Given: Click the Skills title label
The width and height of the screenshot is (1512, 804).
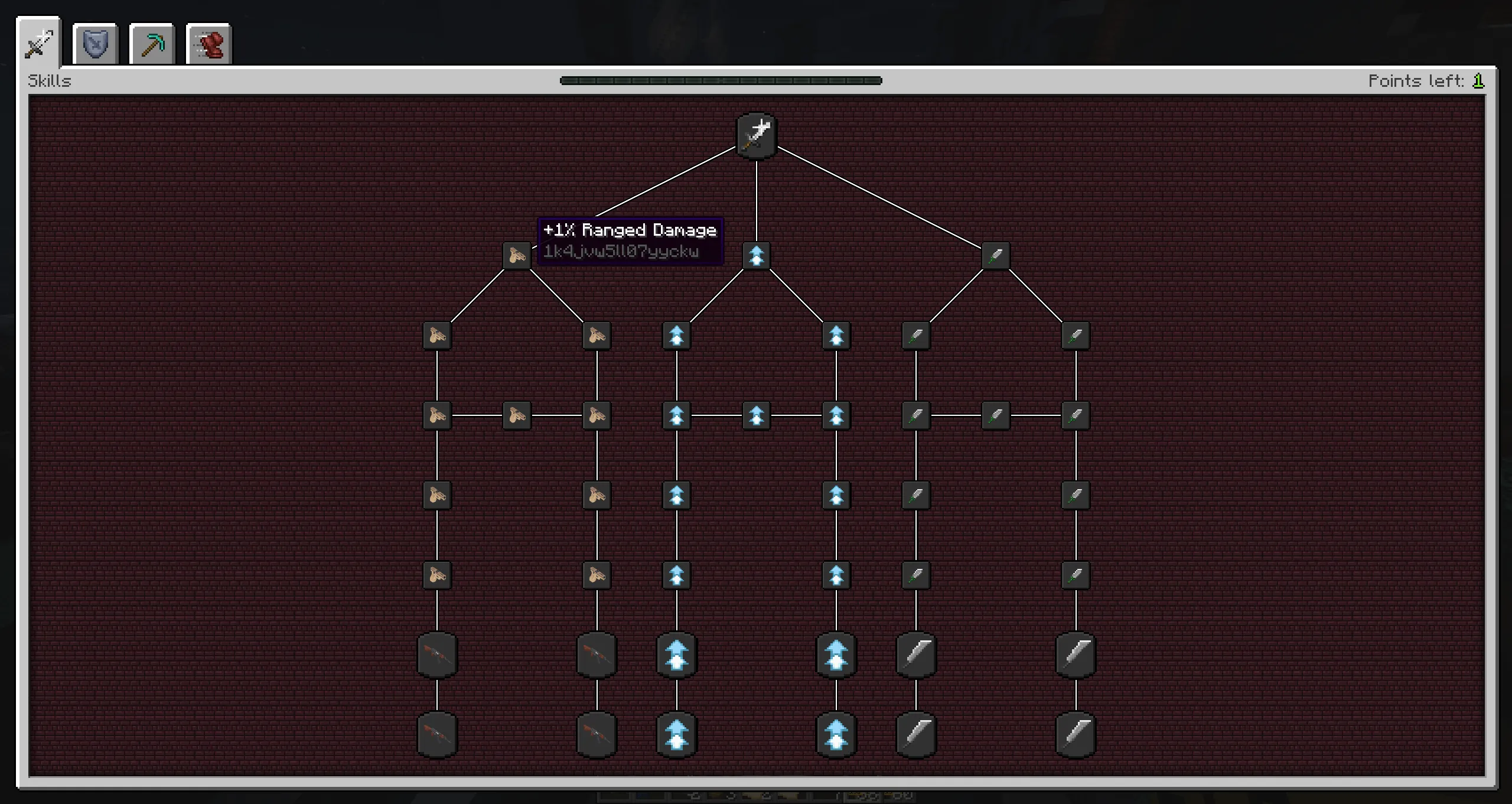Looking at the screenshot, I should coord(50,81).
